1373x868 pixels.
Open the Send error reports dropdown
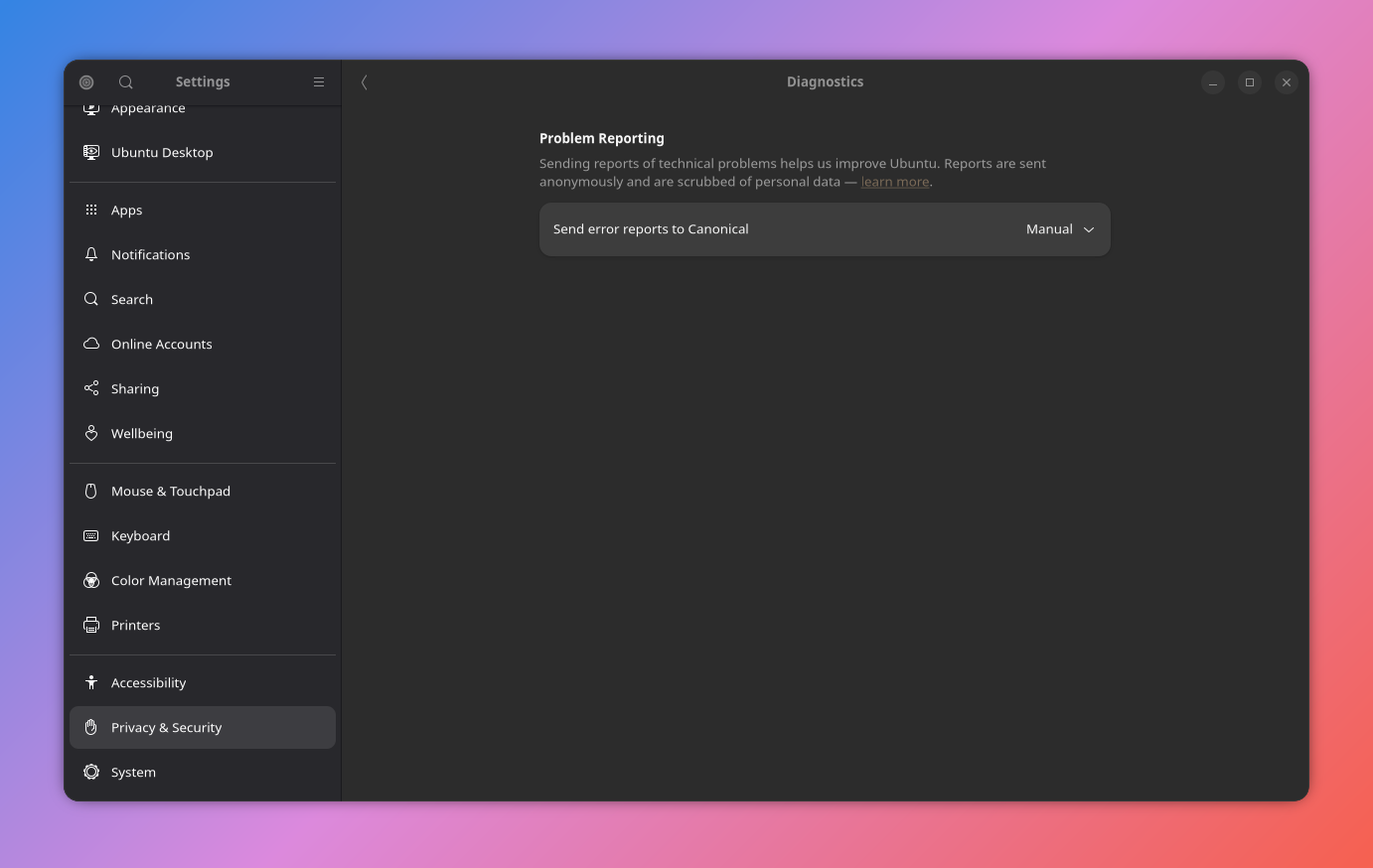pos(1059,228)
